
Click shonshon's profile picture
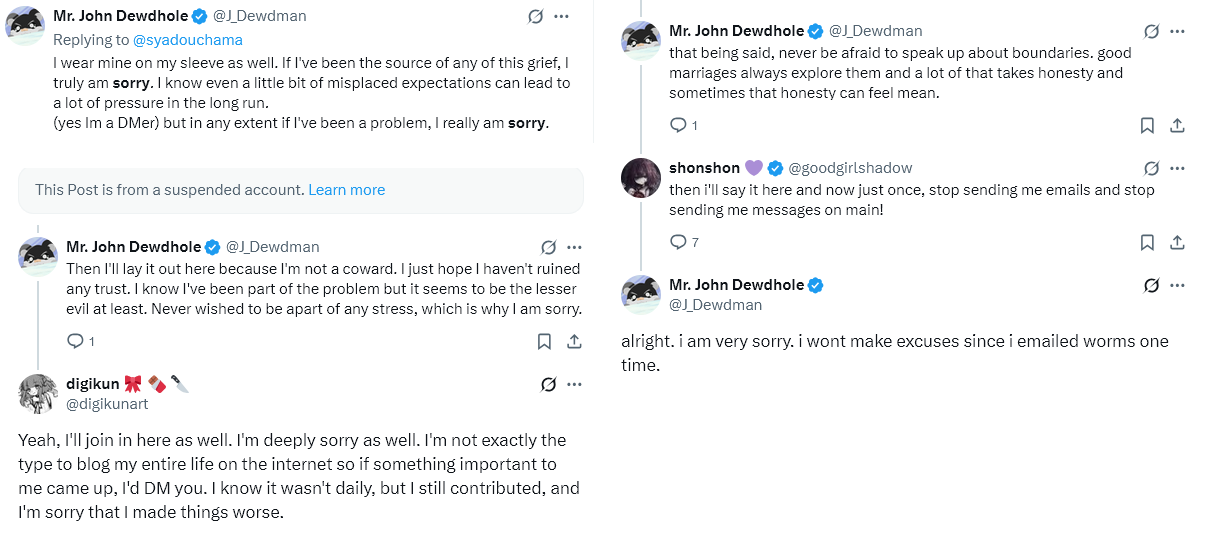[x=641, y=178]
